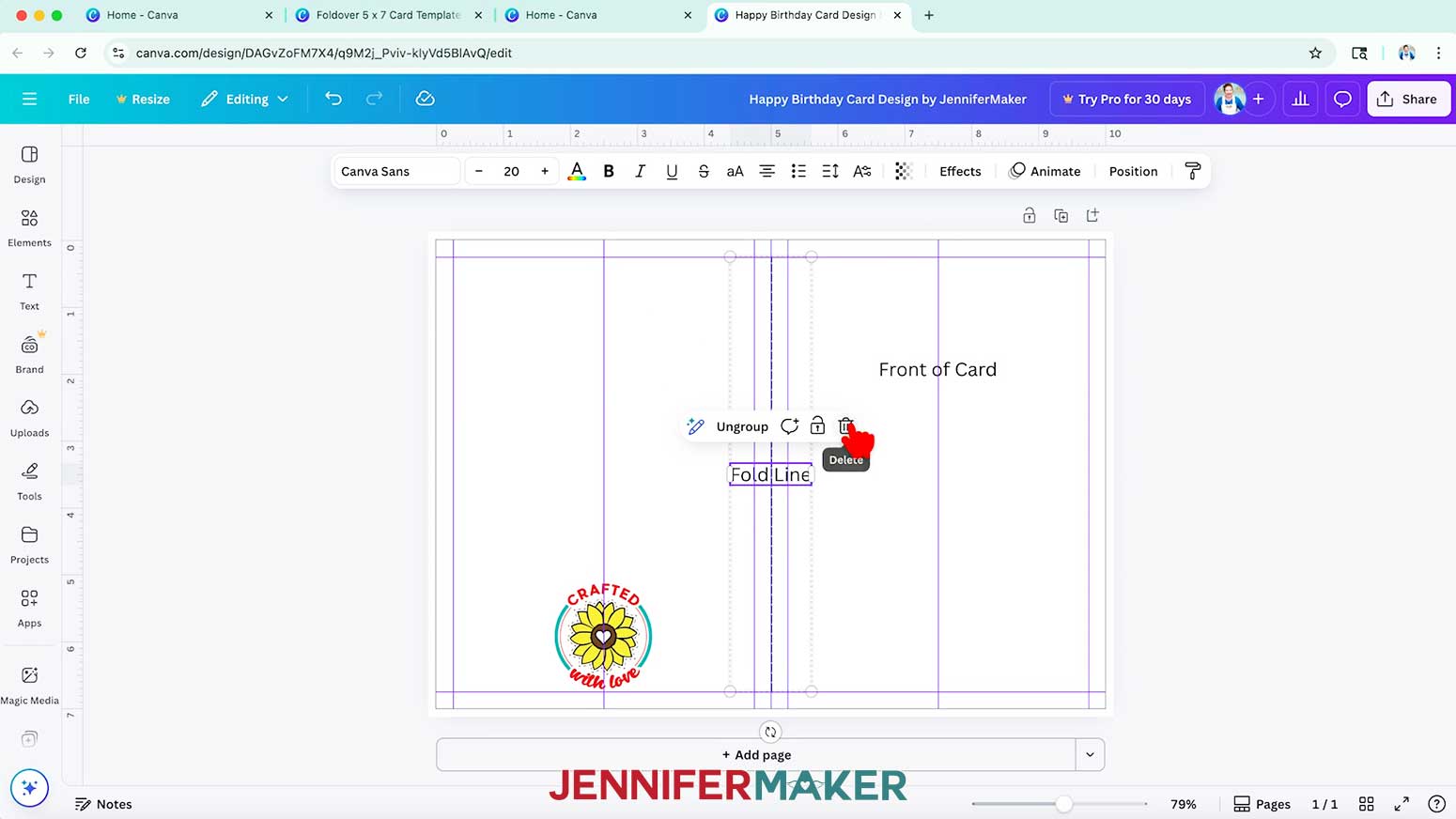Open the hamburger main menu
This screenshot has width=1456, height=819.
pos(29,99)
